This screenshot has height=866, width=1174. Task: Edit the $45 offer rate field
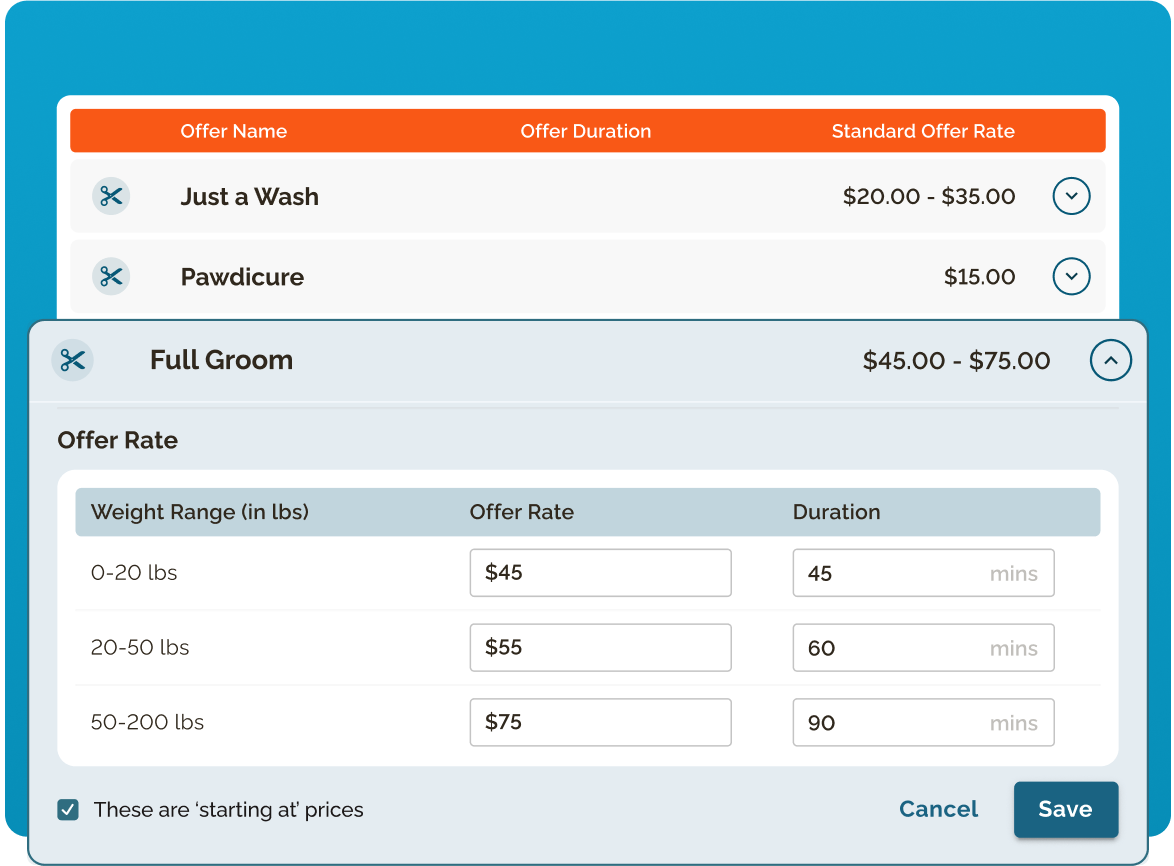(600, 573)
